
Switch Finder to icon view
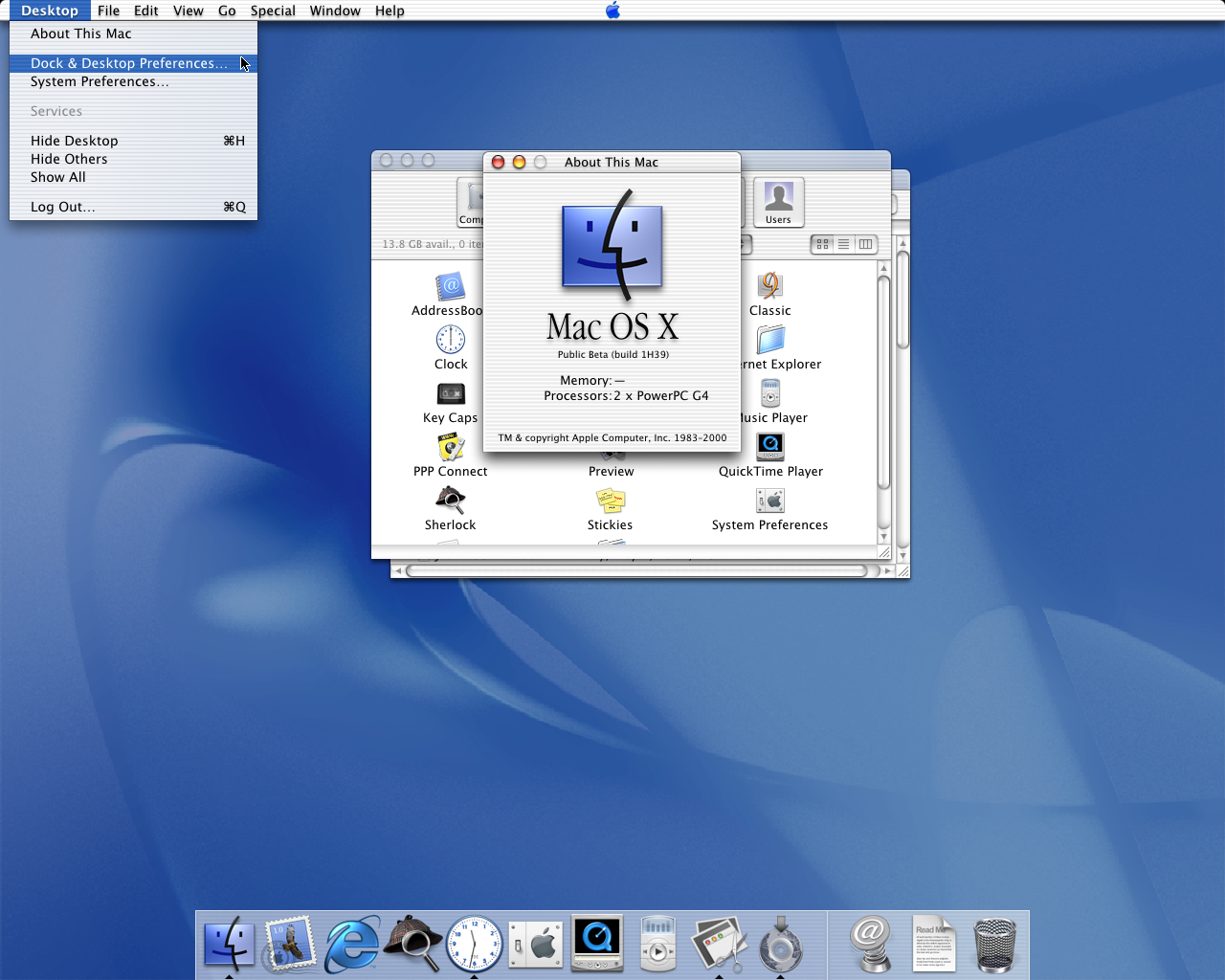[x=822, y=244]
